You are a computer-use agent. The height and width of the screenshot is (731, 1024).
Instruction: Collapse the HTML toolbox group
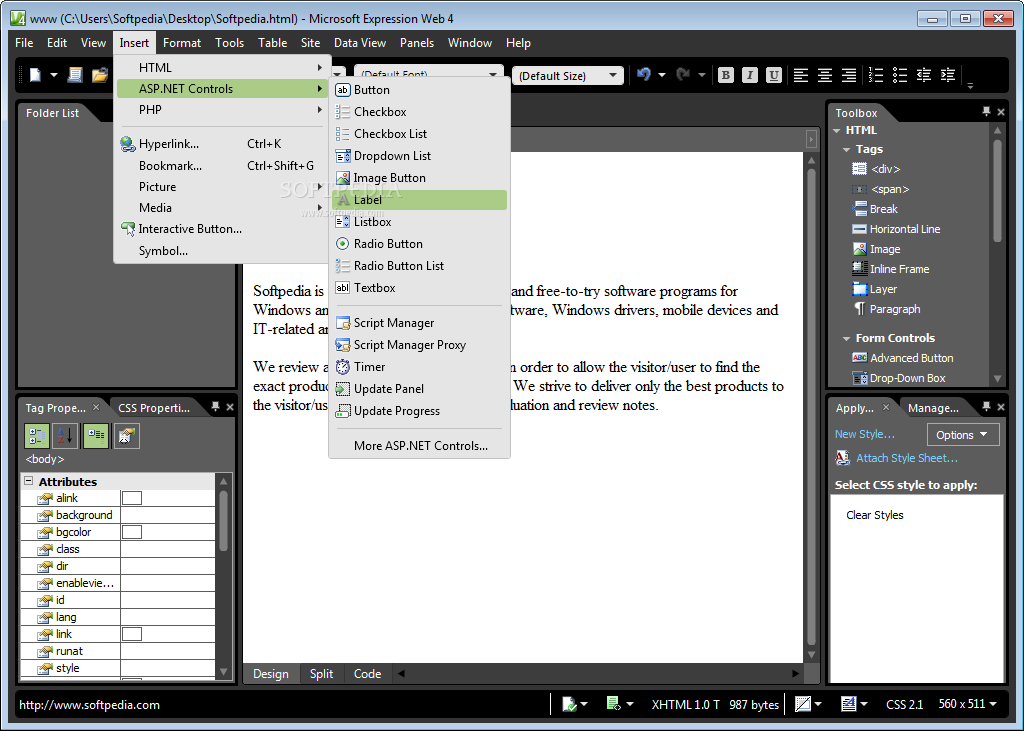pyautogui.click(x=837, y=131)
